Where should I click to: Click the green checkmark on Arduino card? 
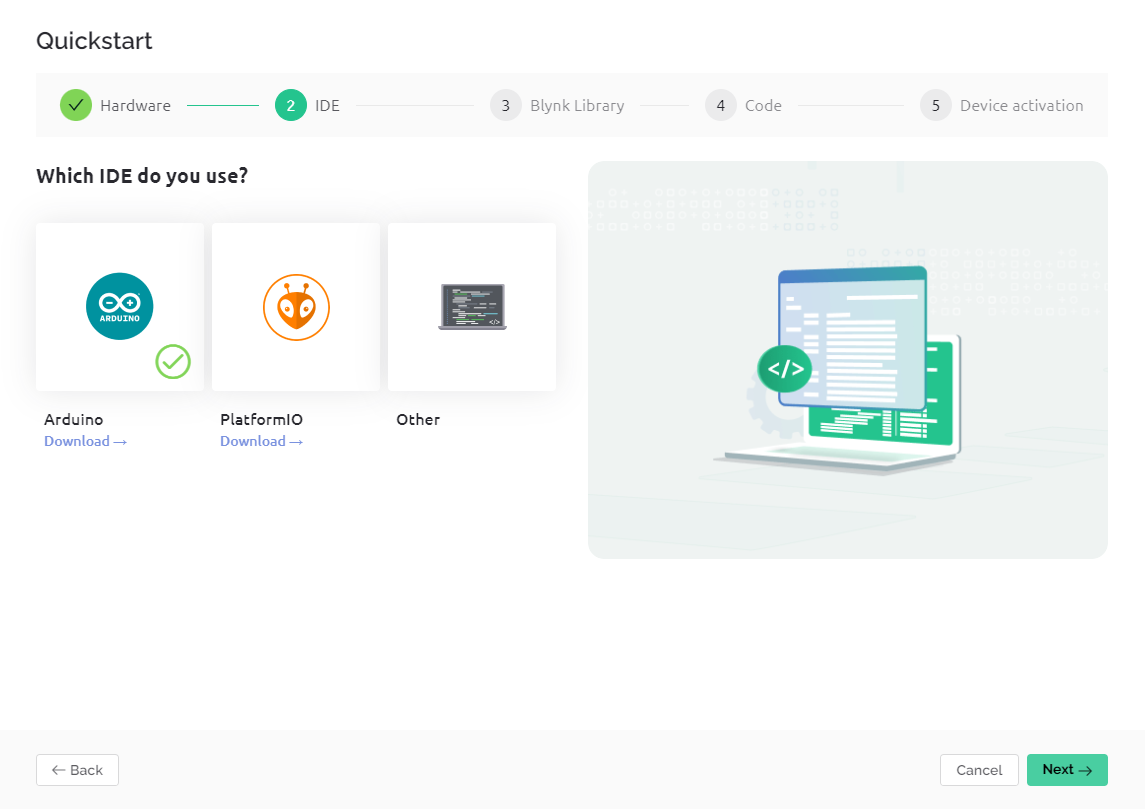click(173, 361)
